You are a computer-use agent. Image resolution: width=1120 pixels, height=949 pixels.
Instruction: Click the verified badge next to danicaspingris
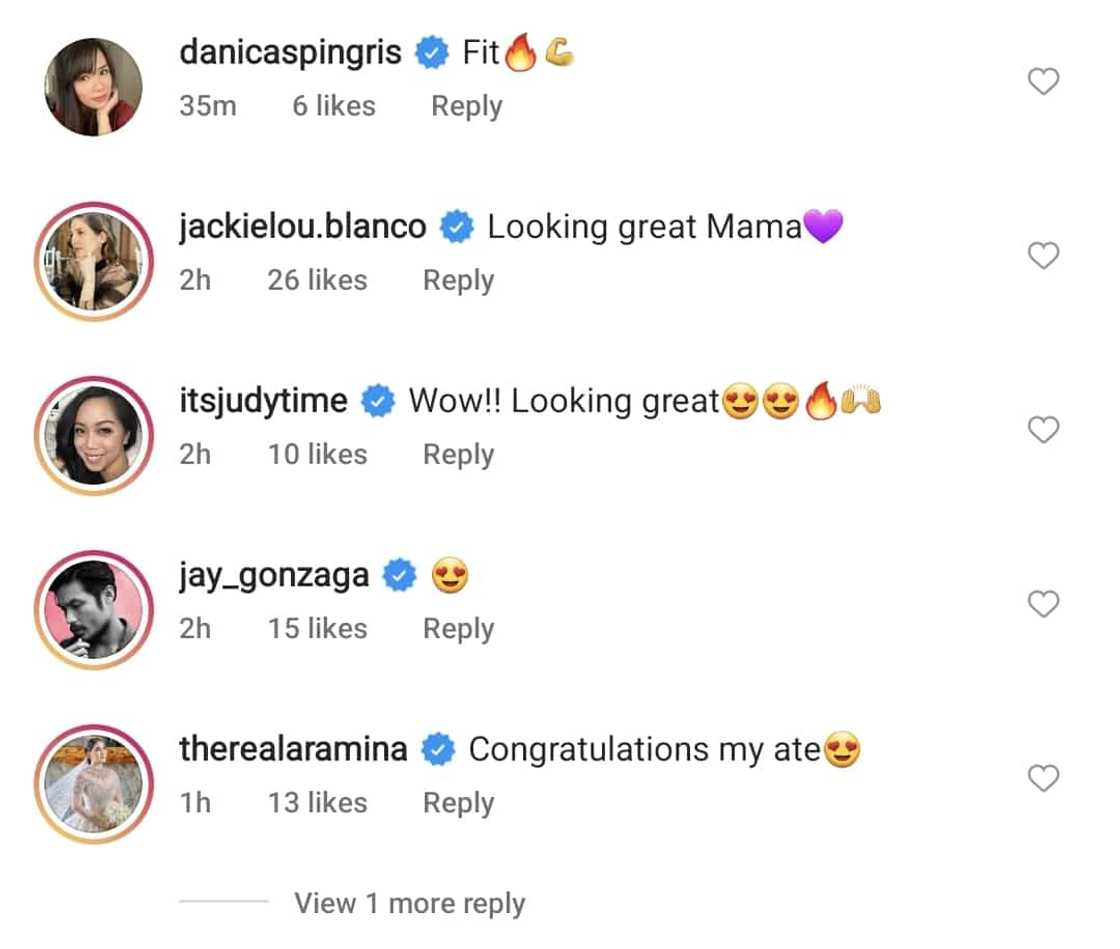(x=431, y=52)
